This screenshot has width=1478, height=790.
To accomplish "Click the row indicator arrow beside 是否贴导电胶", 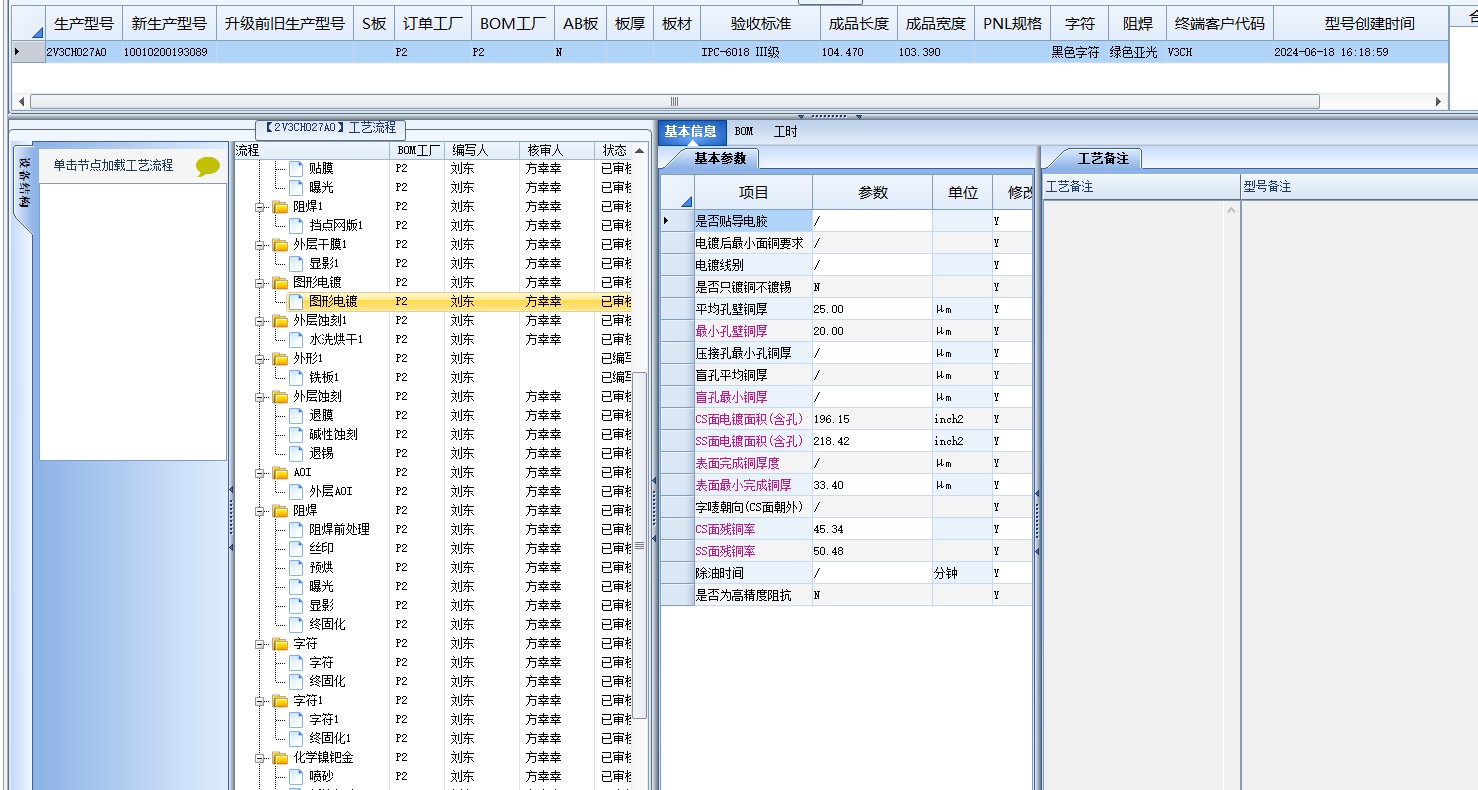I will (x=668, y=221).
